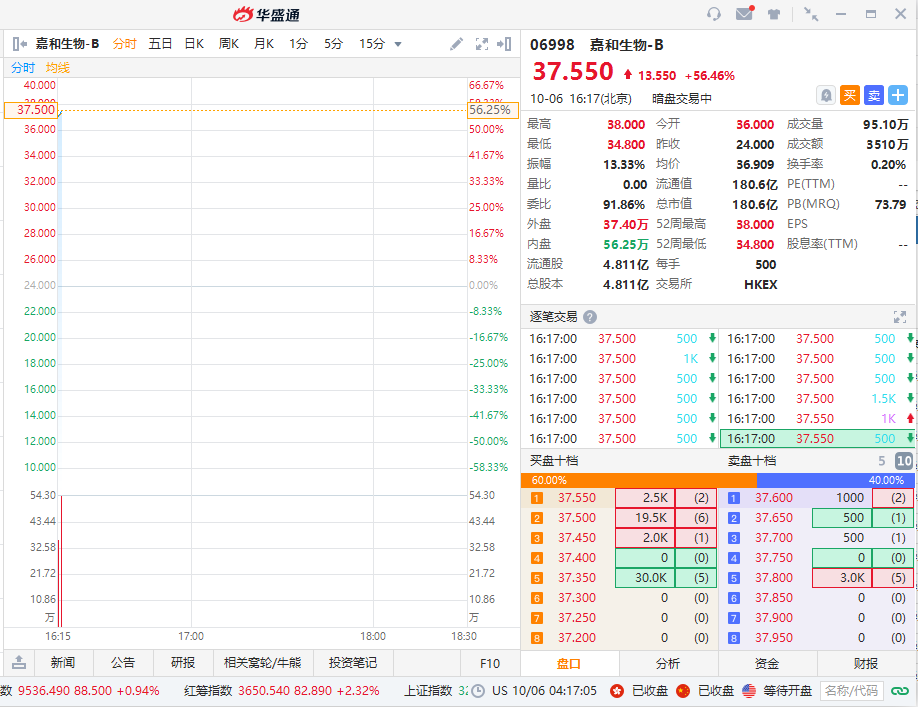Screen dimensions: 918x707
Task: Click the pencil drawing tool icon
Action: point(456,44)
